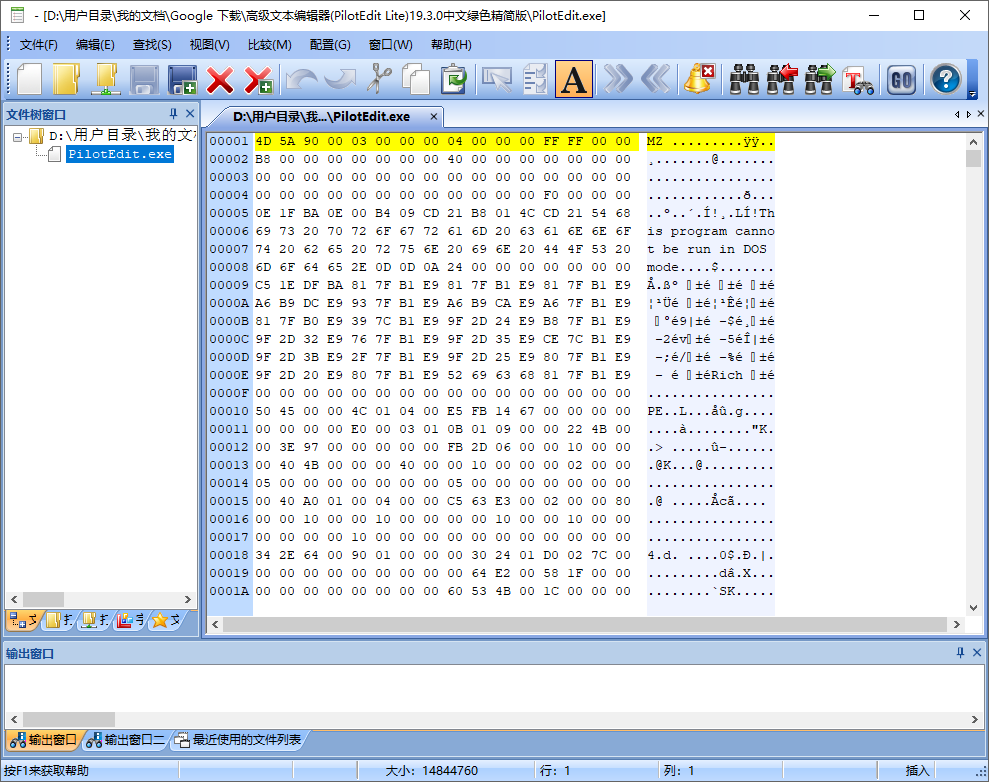Click binoculars with red arrow find previous
This screenshot has width=989, height=782.
pyautogui.click(x=782, y=79)
